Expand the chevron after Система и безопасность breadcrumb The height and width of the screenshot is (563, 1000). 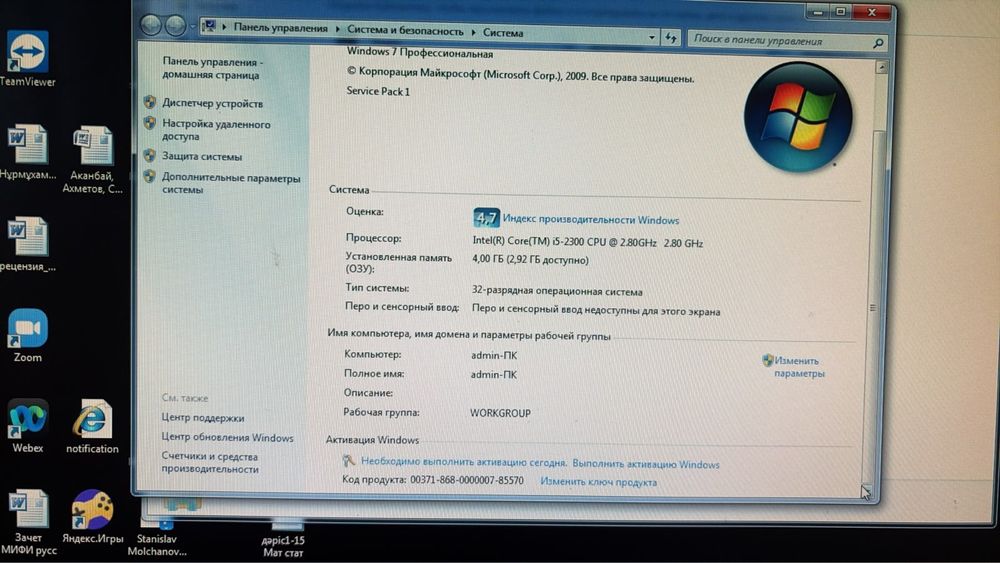(473, 32)
